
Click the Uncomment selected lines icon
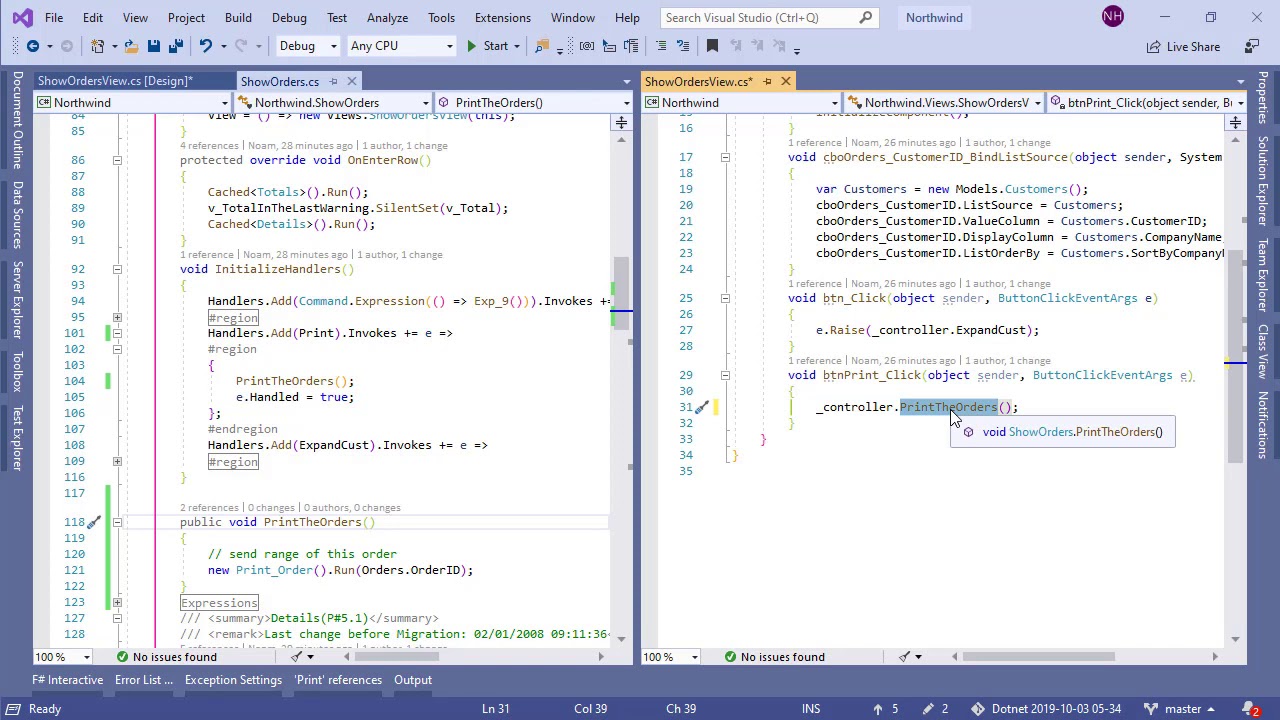(682, 46)
